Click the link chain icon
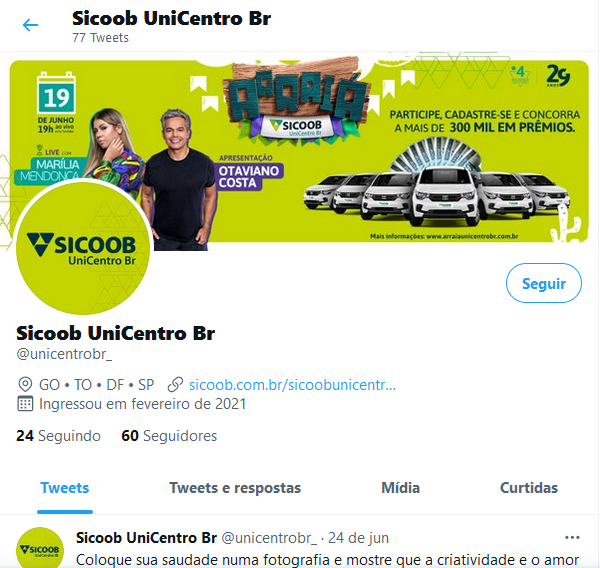The width and height of the screenshot is (600, 568). [175, 385]
